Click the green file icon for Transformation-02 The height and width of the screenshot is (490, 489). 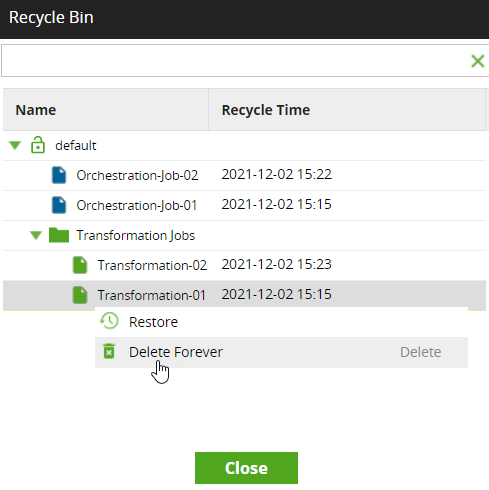tap(80, 265)
